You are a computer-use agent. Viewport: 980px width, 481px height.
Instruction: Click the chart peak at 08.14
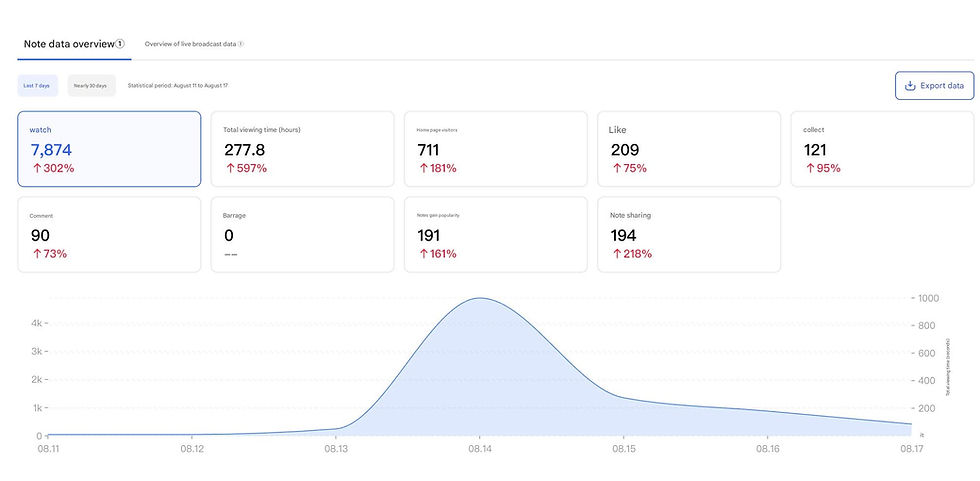tap(479, 298)
